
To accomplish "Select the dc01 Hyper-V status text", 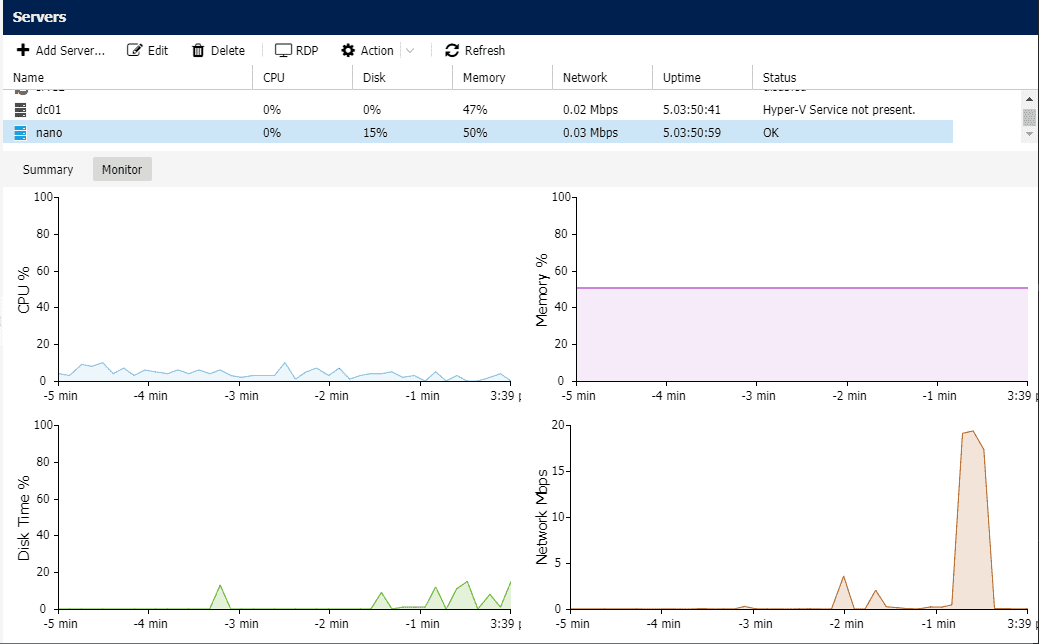I will pyautogui.click(x=838, y=109).
